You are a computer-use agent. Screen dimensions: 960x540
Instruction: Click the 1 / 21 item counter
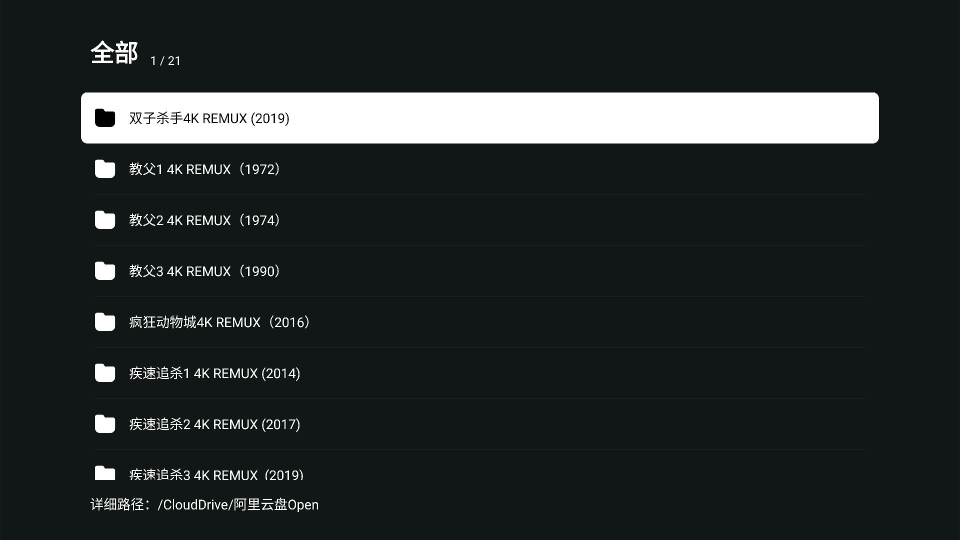[x=165, y=61]
